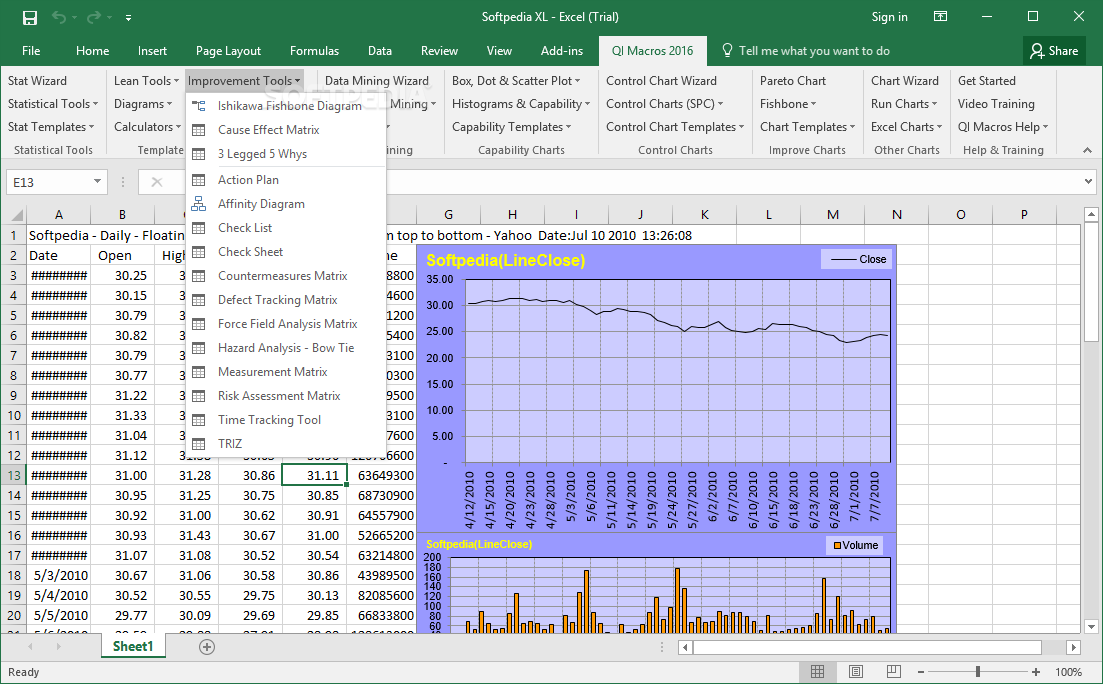Click the Save icon in the title bar
This screenshot has height=684, width=1103.
[30, 18]
